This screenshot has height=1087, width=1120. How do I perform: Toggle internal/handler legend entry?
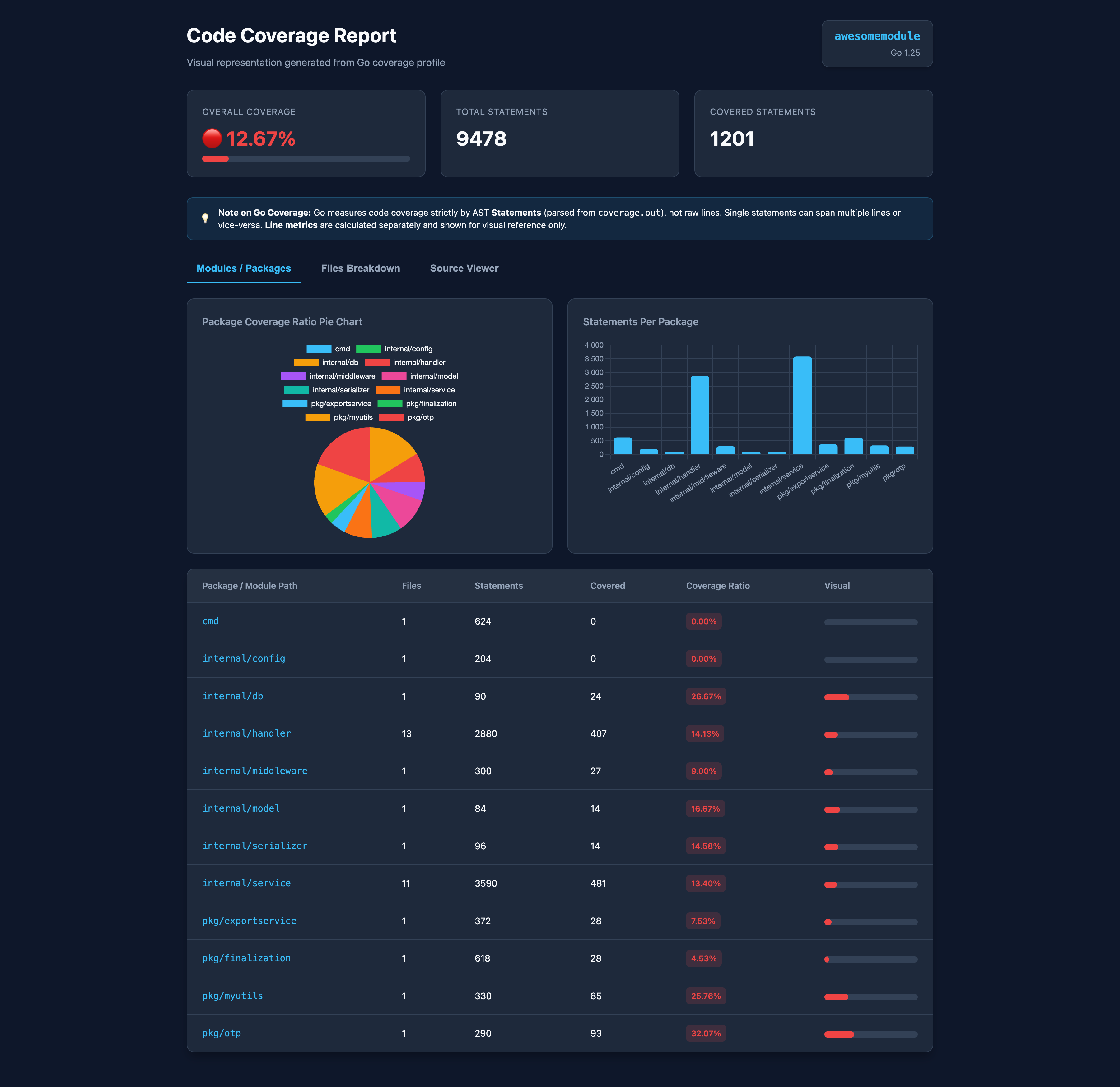tap(405, 362)
